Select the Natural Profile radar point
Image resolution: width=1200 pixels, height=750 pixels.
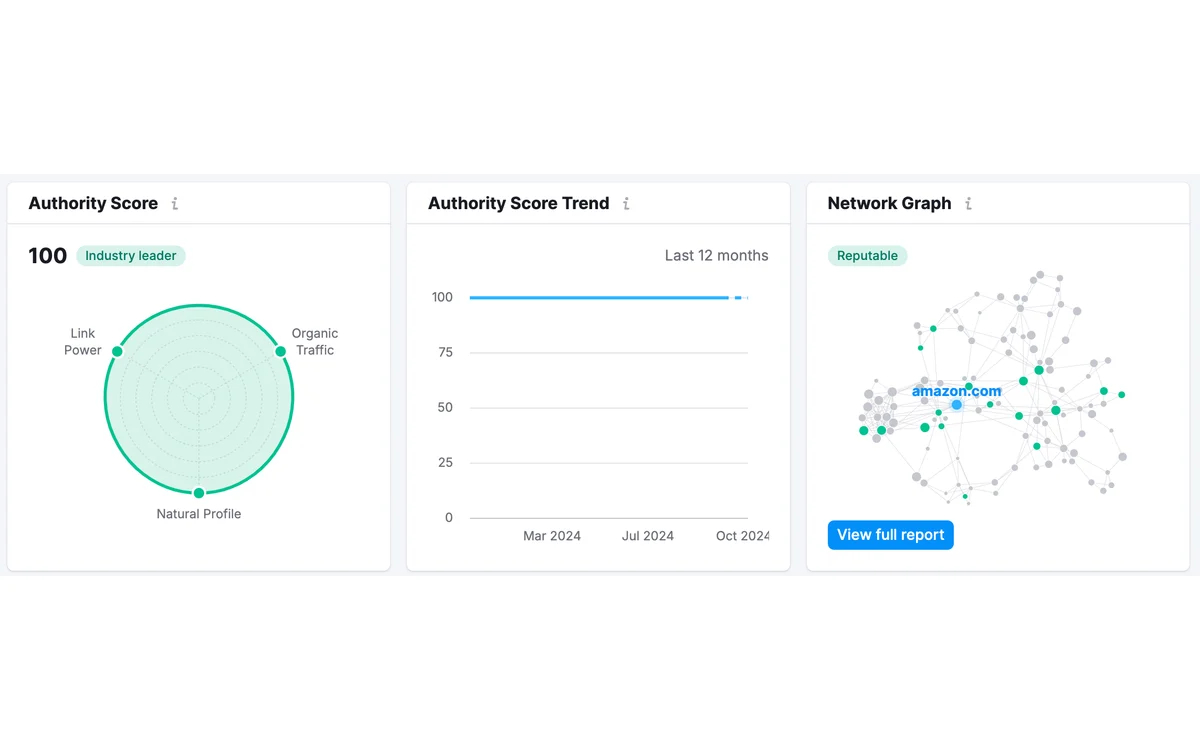coord(199,493)
